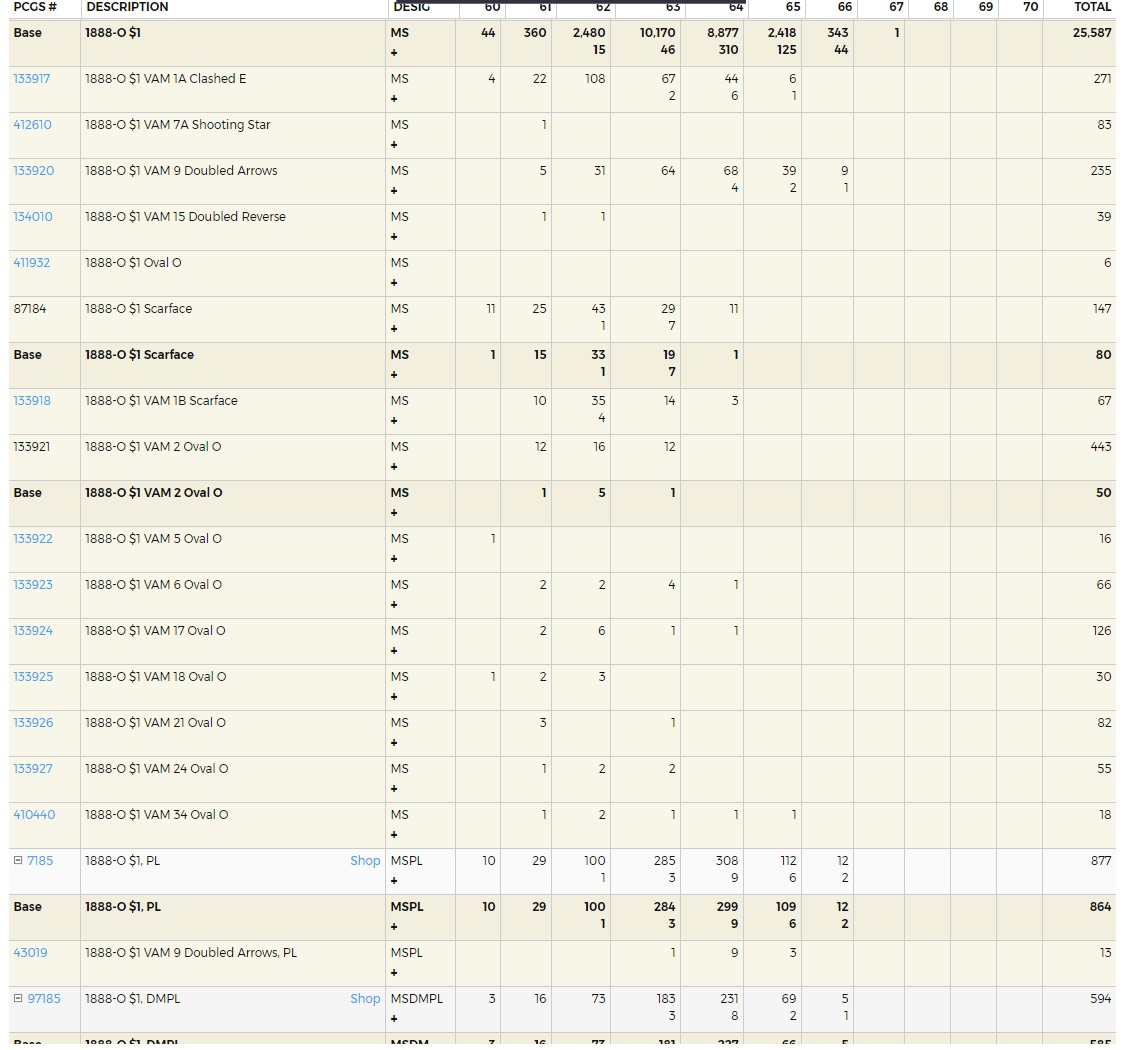The image size is (1124, 1050).
Task: Select PCGS number 87184 Scarface row
Action: tap(30, 309)
